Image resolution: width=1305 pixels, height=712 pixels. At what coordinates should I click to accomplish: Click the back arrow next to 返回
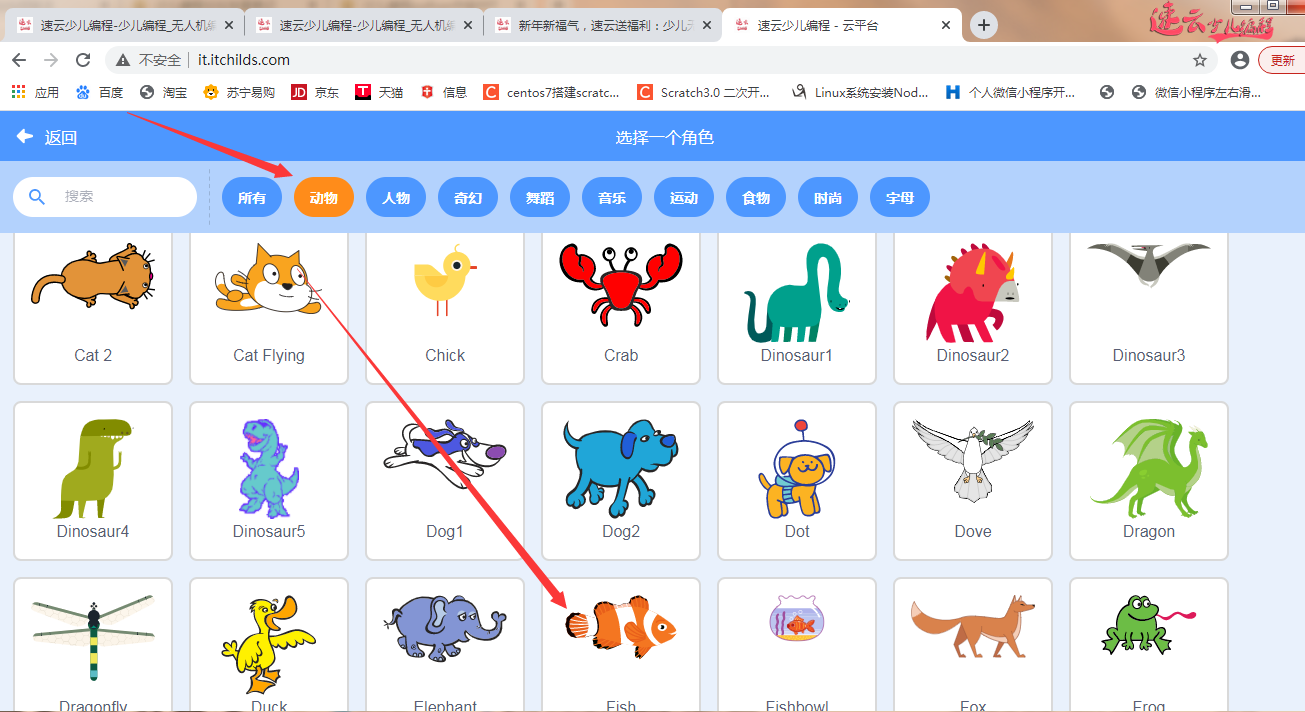(x=23, y=136)
